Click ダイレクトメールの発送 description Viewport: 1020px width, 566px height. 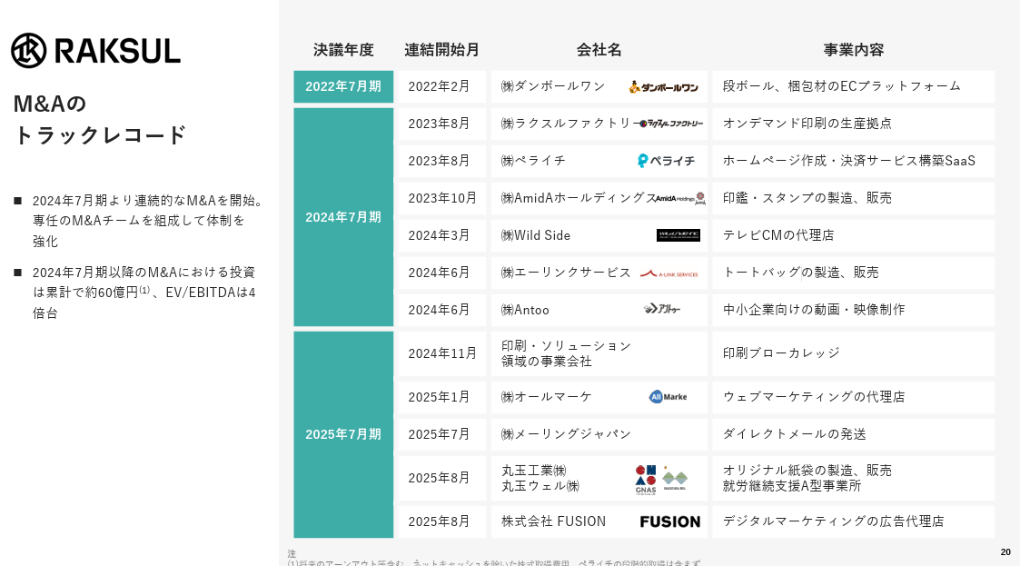(794, 434)
